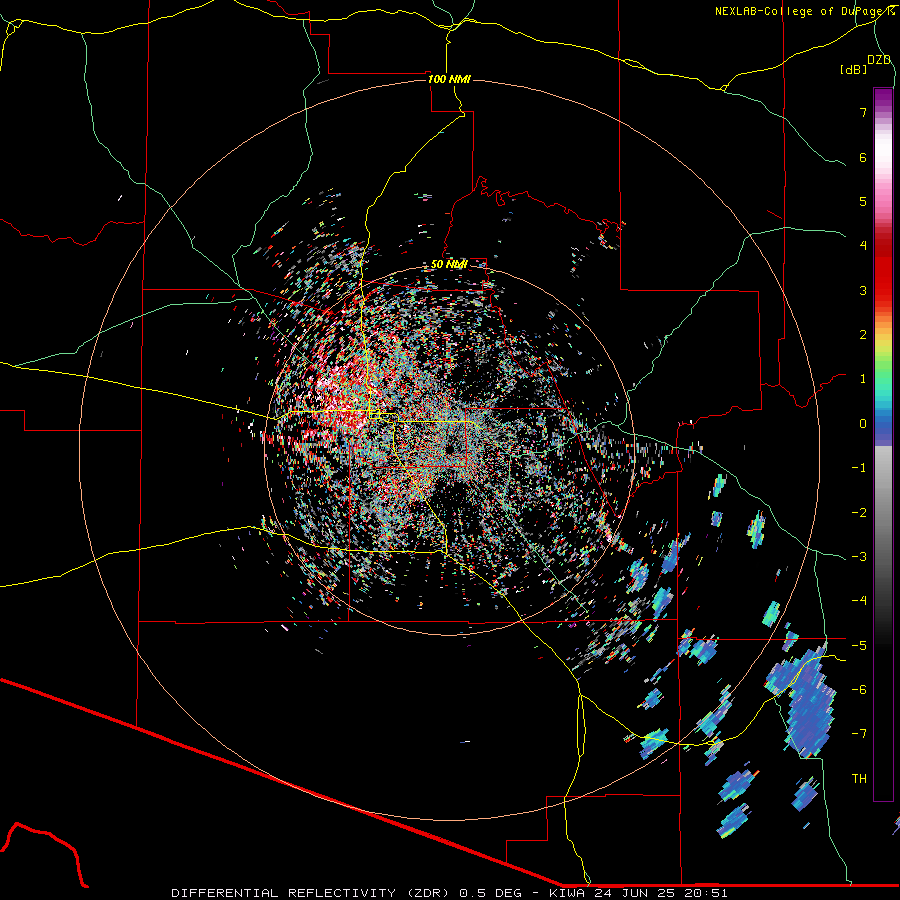Click the "6" tick label on the scale
Viewport: 900px width, 900px height.
click(863, 157)
